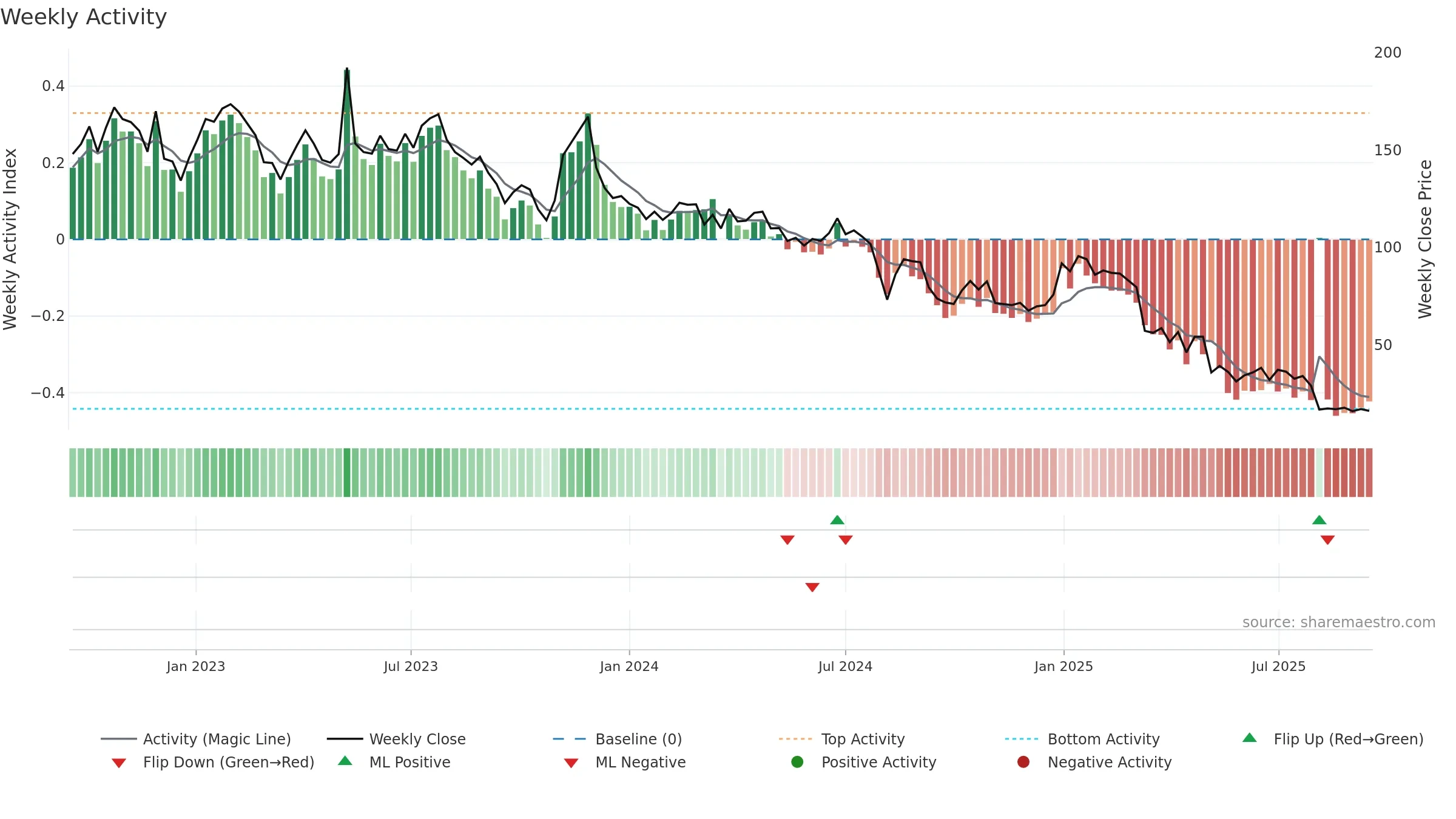1456x819 pixels.
Task: Toggle Activity (Magic Line) legend entry
Action: 196,739
